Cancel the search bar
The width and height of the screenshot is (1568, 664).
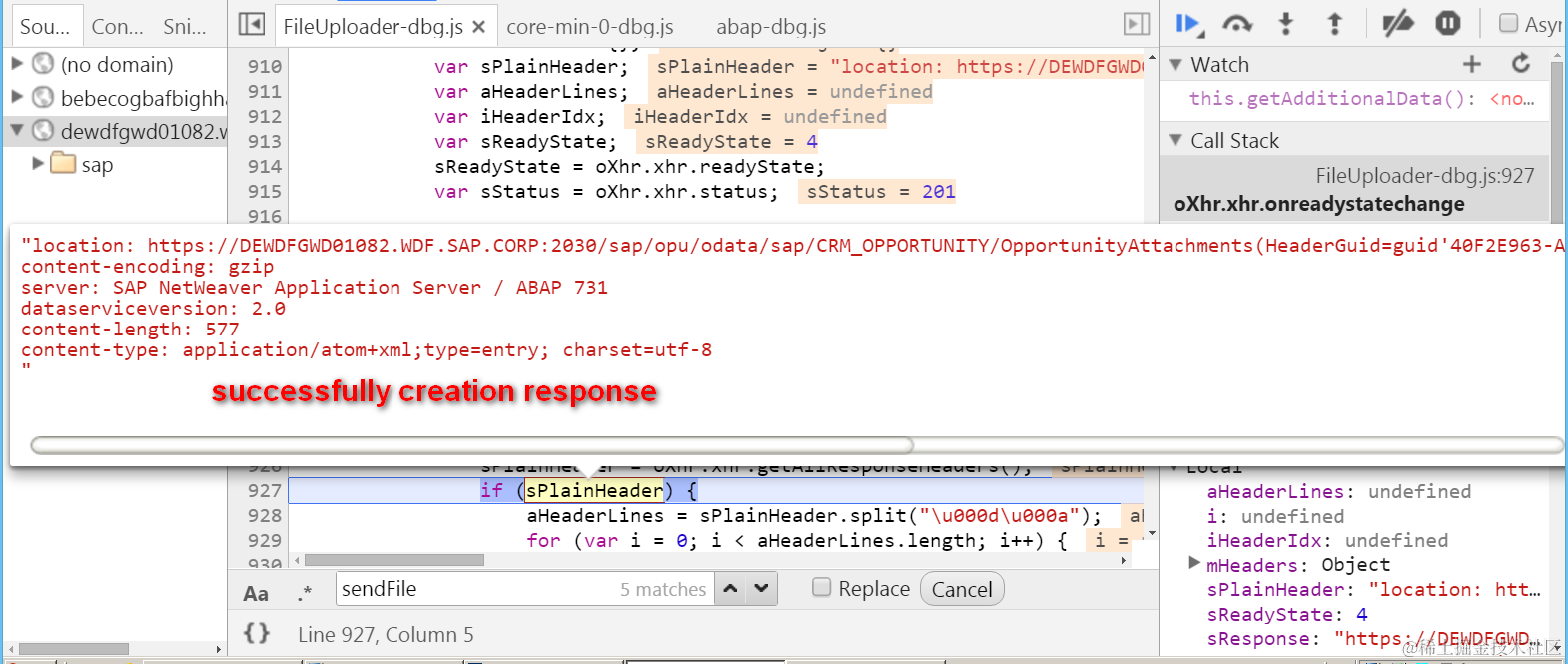tap(962, 589)
